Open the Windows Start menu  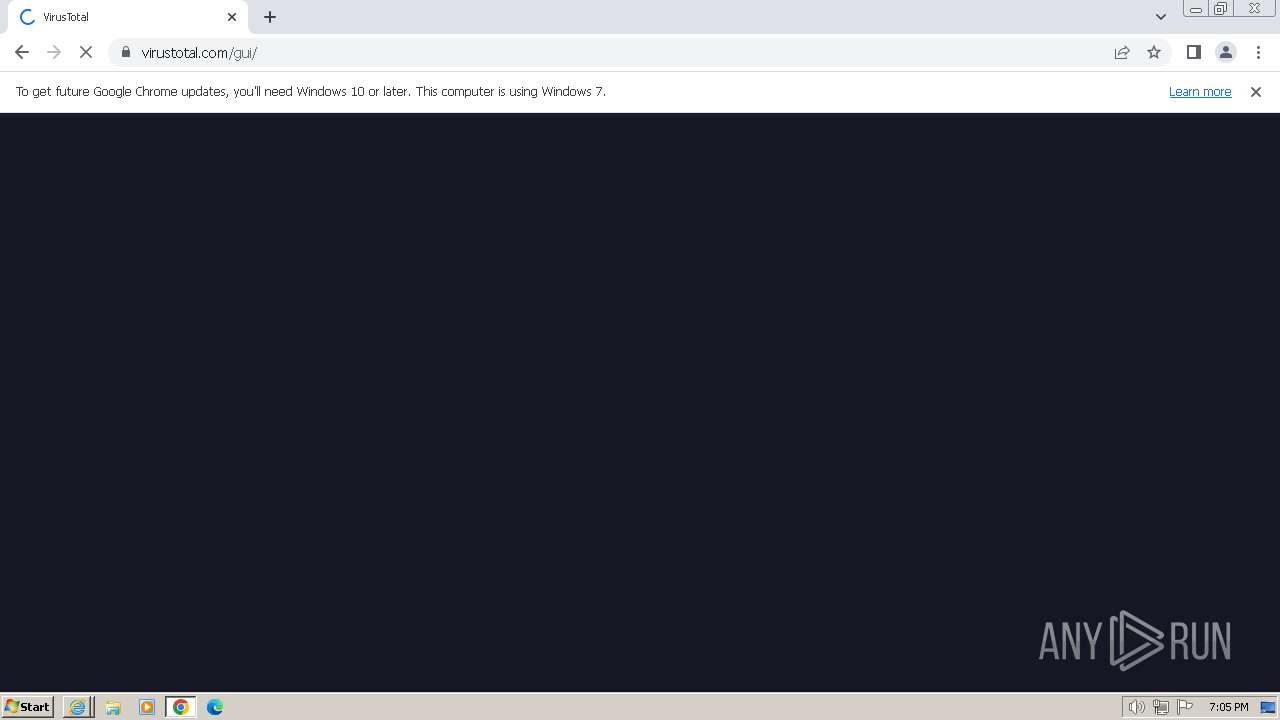28,707
